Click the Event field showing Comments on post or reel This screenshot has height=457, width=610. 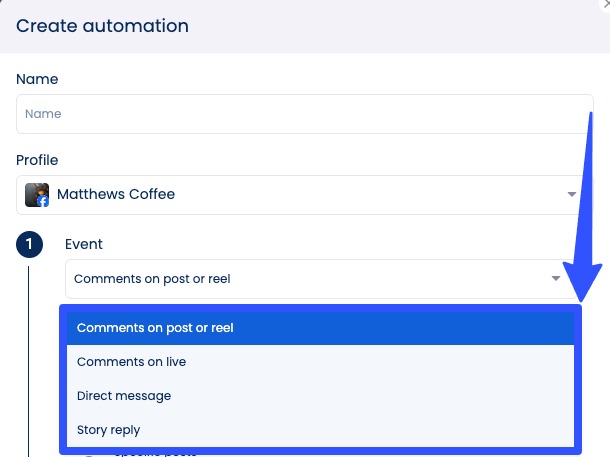point(300,279)
